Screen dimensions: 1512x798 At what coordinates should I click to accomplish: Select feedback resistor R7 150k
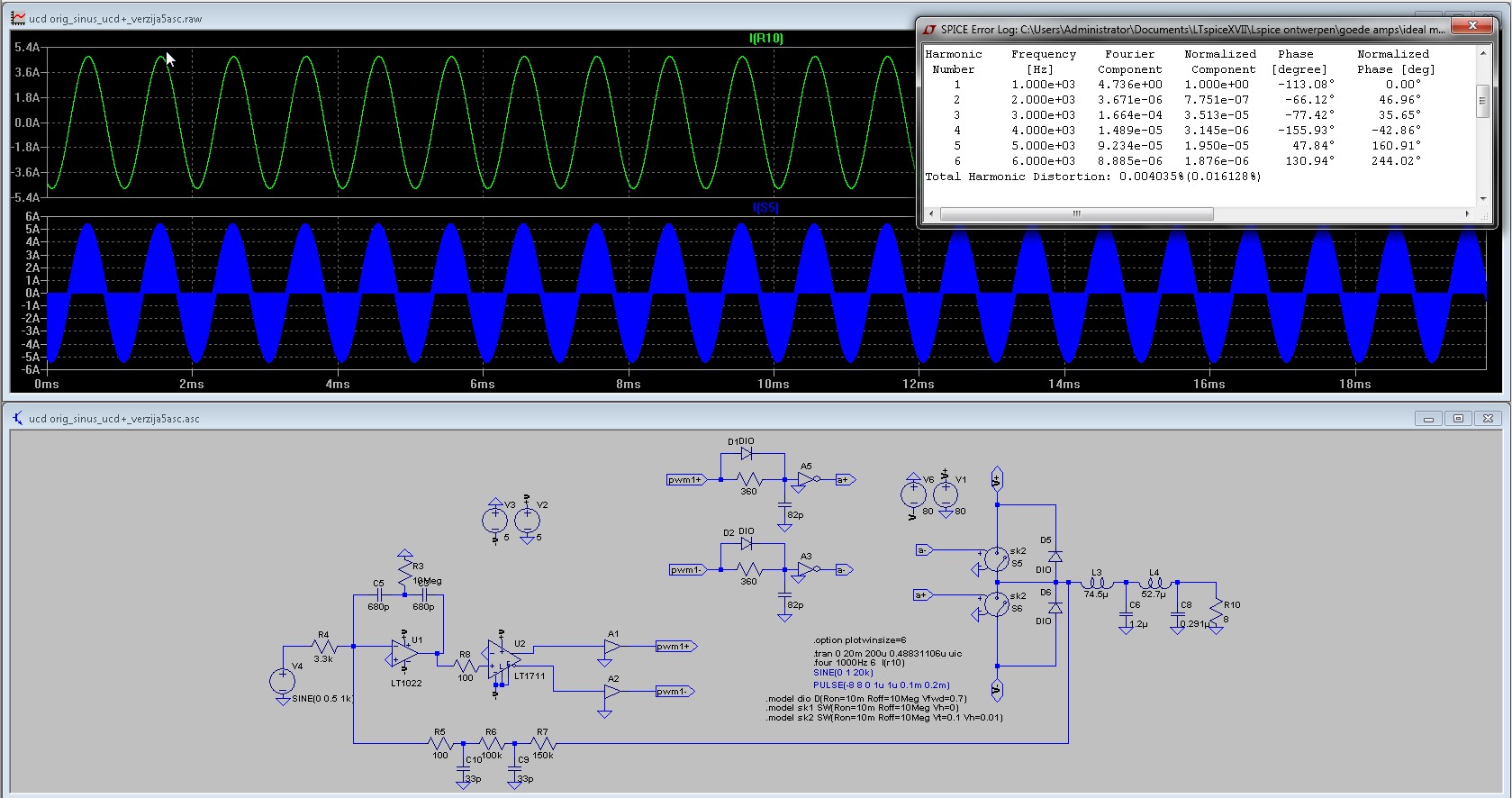pyautogui.click(x=542, y=743)
